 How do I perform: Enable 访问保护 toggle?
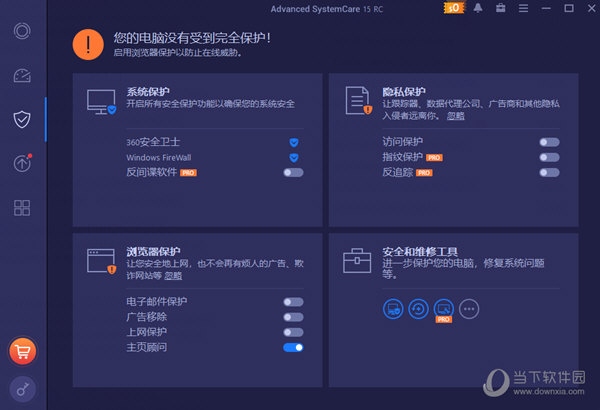click(x=549, y=142)
